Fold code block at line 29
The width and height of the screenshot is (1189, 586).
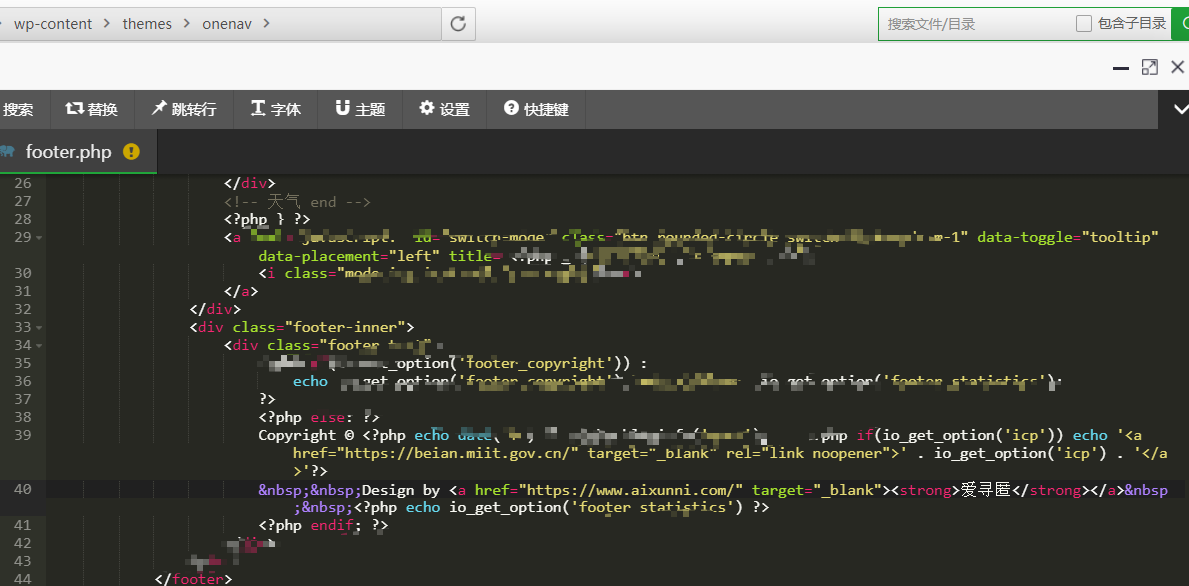(38, 238)
